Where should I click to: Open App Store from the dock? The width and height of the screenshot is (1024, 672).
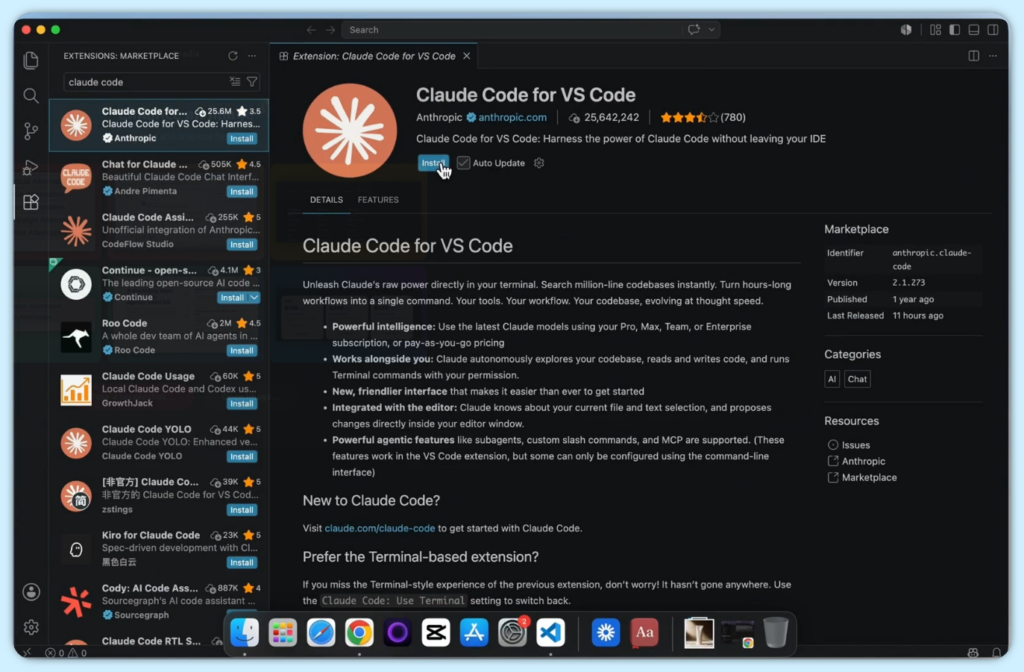click(x=474, y=632)
